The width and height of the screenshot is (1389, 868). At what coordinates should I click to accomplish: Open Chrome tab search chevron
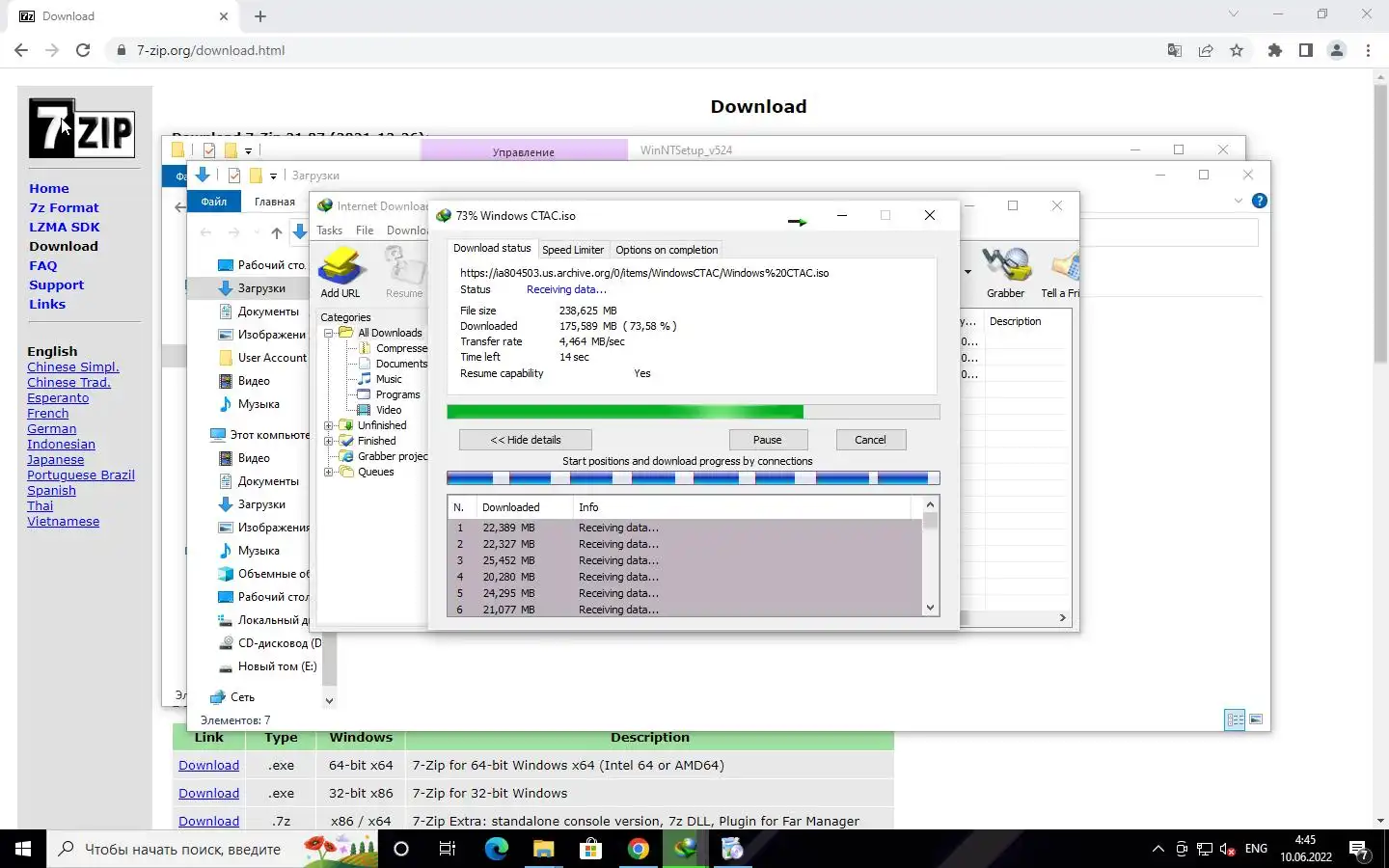(1233, 14)
